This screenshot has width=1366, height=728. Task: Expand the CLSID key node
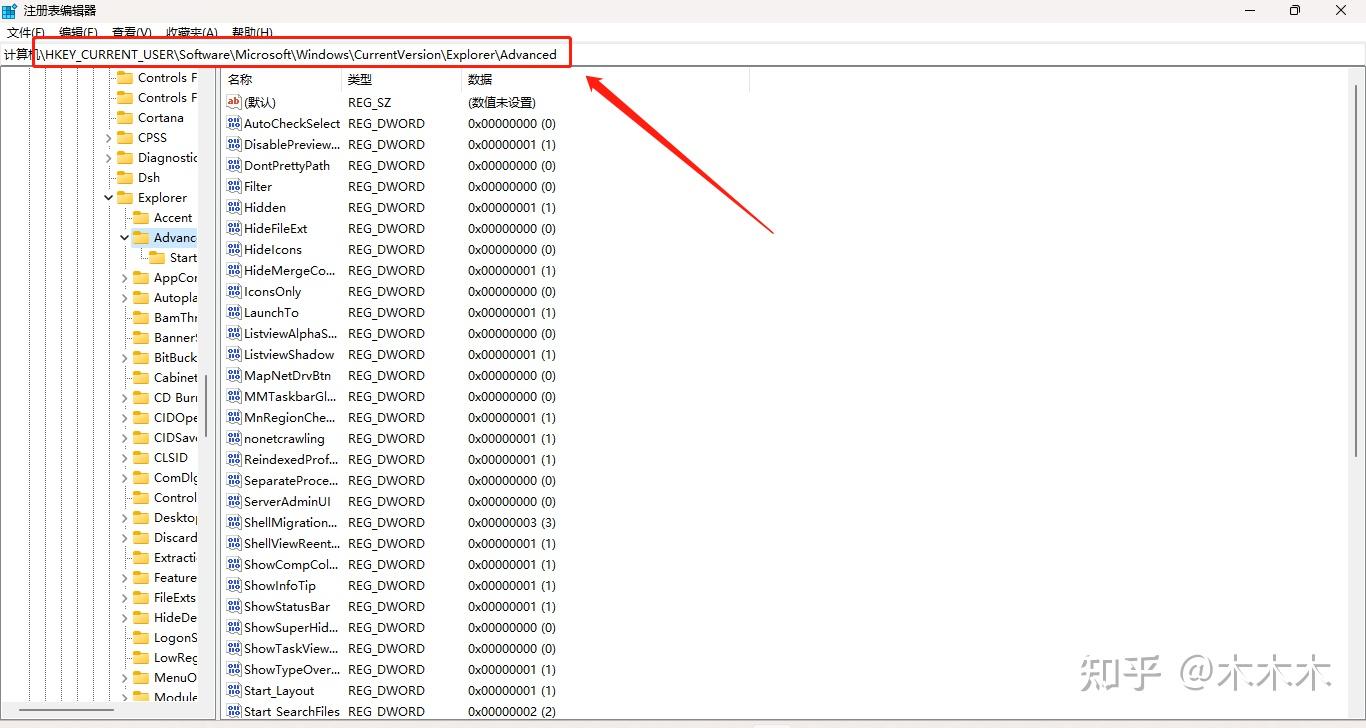click(x=125, y=458)
